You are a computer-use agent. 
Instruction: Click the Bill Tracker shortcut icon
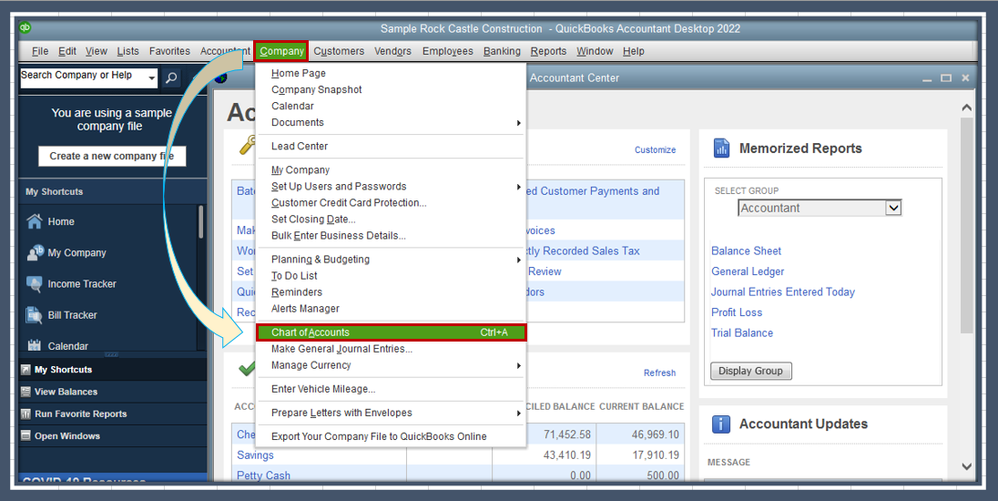pos(34,315)
